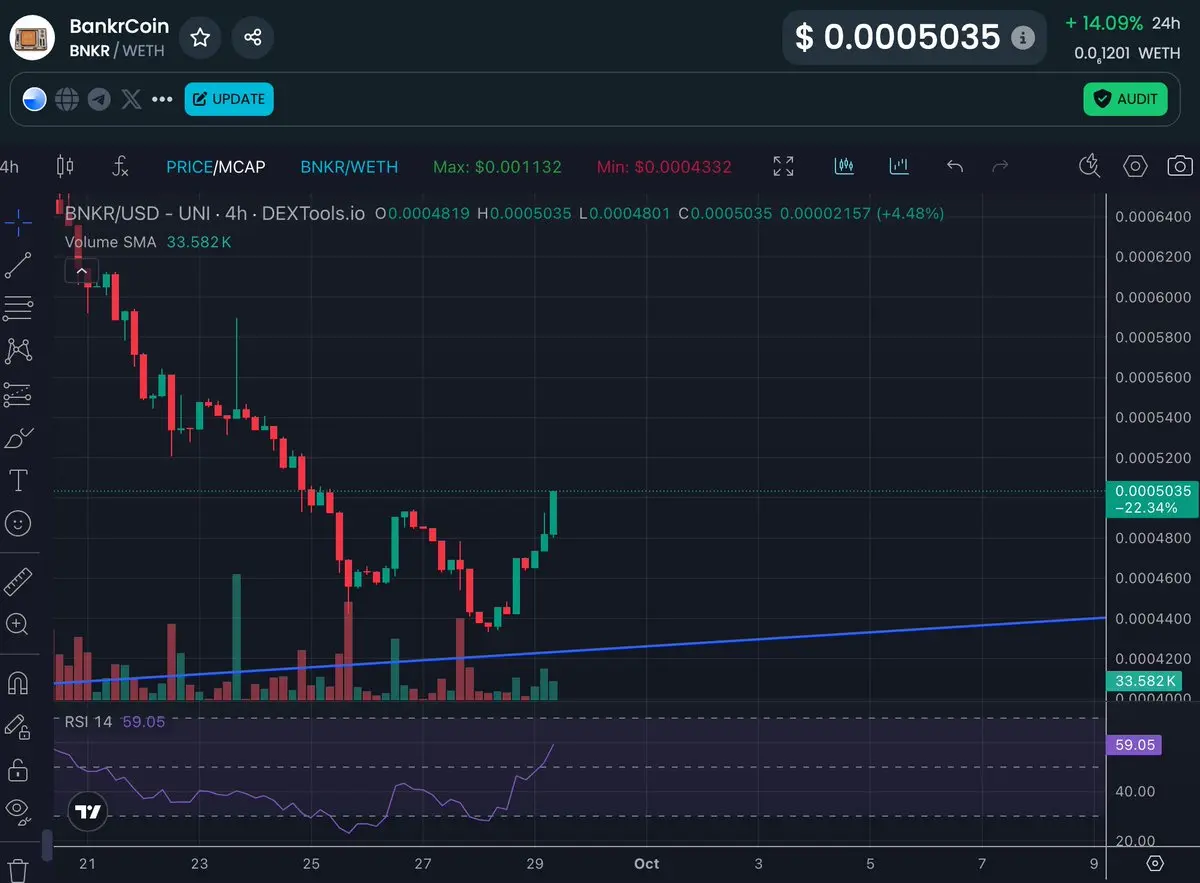Select the Text tool
This screenshot has height=883, width=1200.
tap(18, 481)
